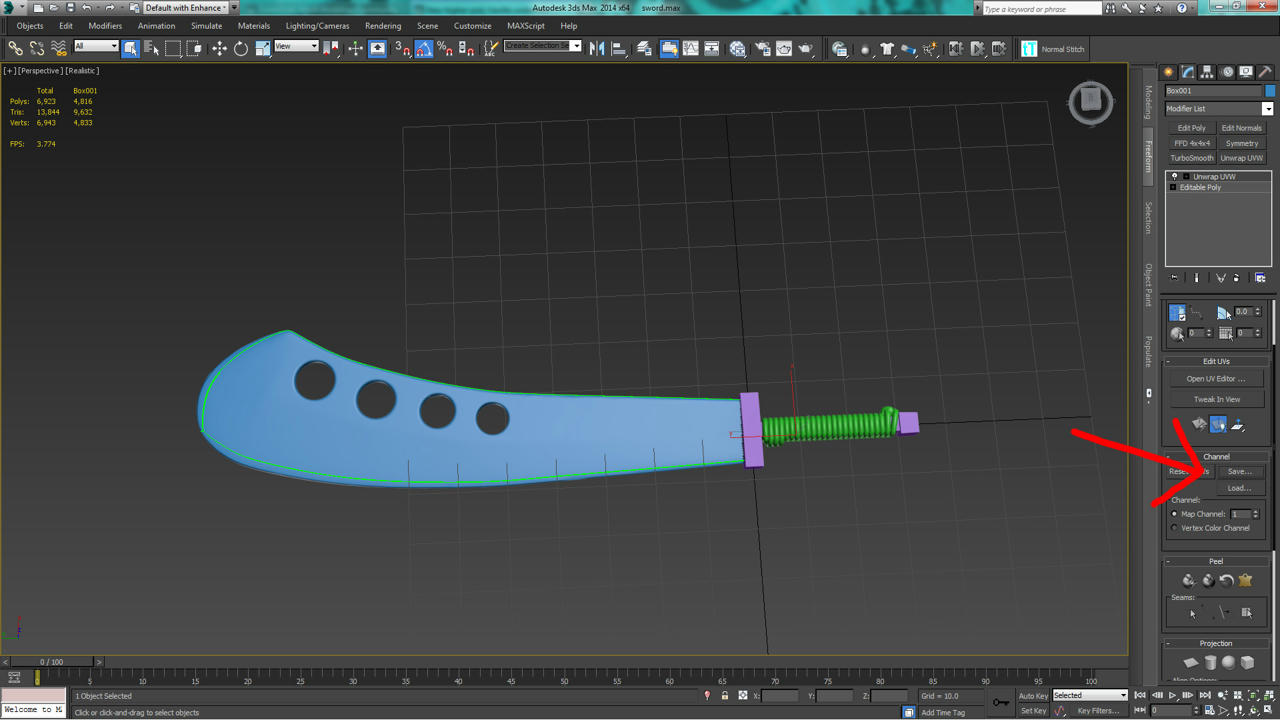This screenshot has height=720, width=1280.
Task: Choose the Rectangular Selection Region tool
Action: tap(173, 48)
